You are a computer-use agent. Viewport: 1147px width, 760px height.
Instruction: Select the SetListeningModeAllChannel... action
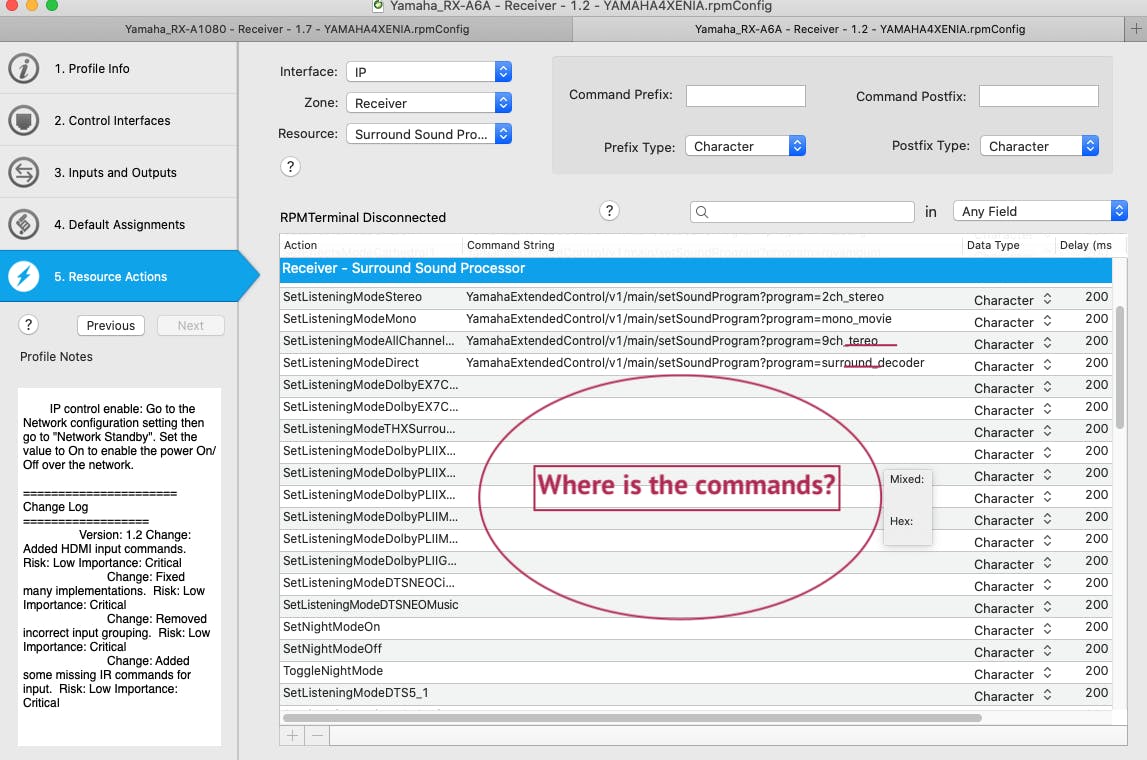[x=369, y=341]
